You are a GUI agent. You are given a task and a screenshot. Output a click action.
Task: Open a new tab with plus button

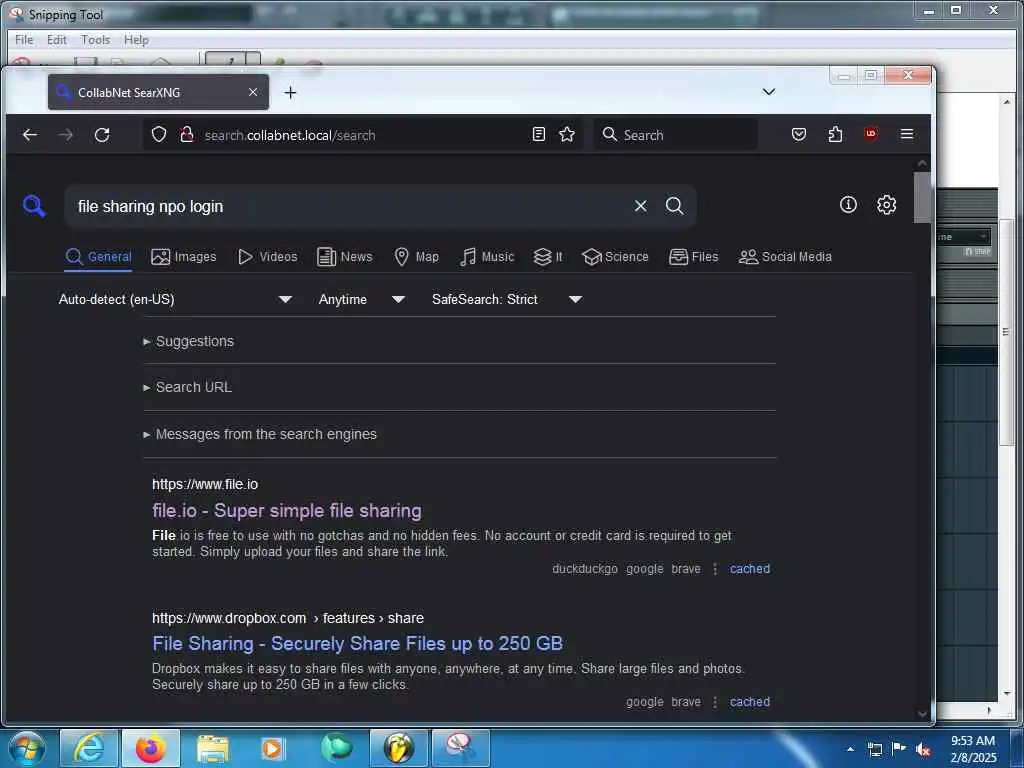[291, 93]
